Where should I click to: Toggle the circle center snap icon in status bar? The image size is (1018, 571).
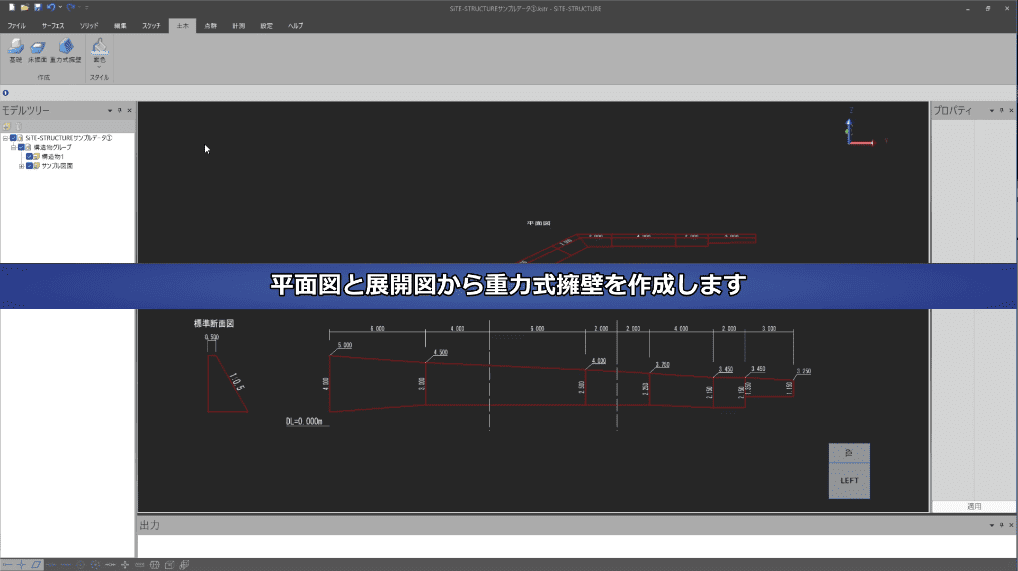pos(81,565)
